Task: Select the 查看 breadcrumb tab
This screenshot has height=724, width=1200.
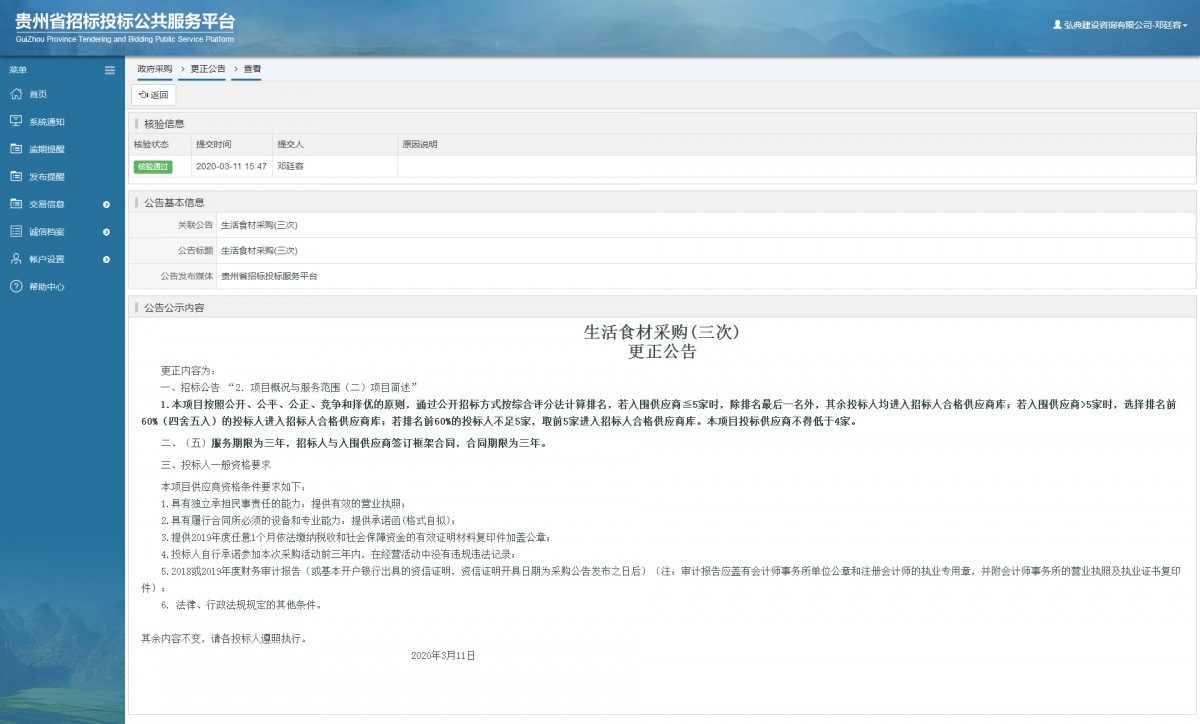Action: [252, 69]
